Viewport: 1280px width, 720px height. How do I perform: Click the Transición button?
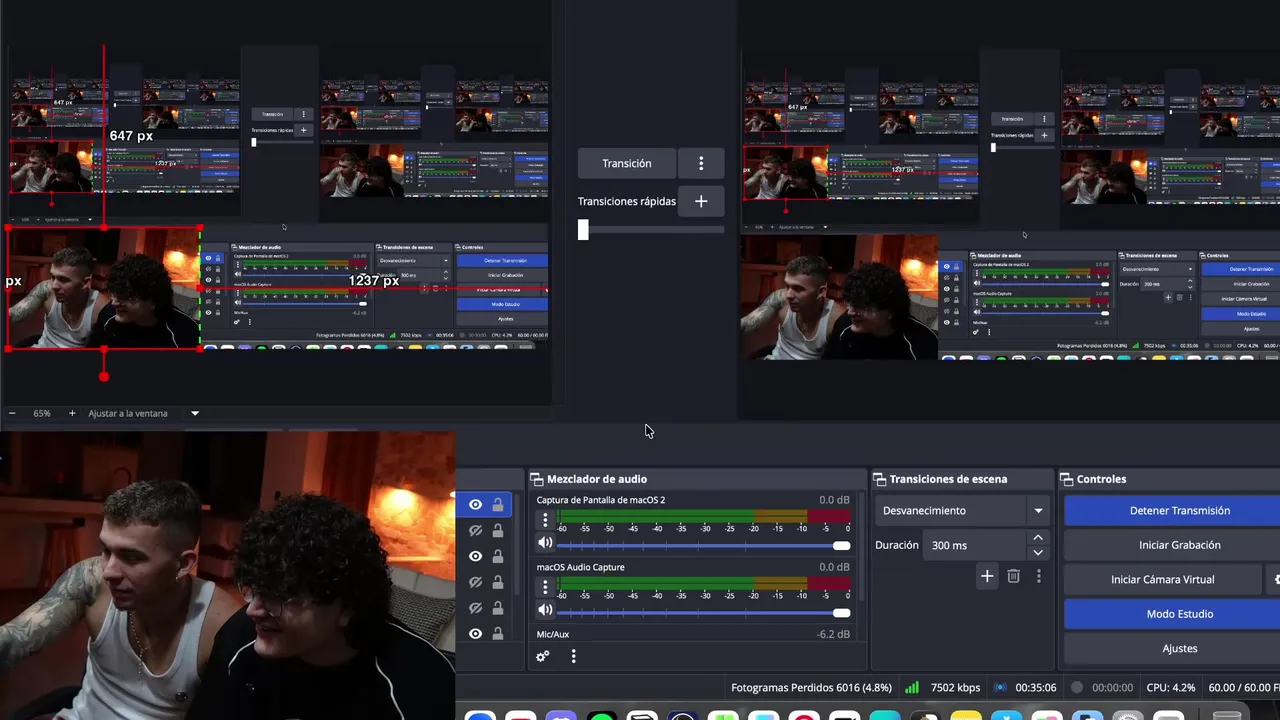626,163
